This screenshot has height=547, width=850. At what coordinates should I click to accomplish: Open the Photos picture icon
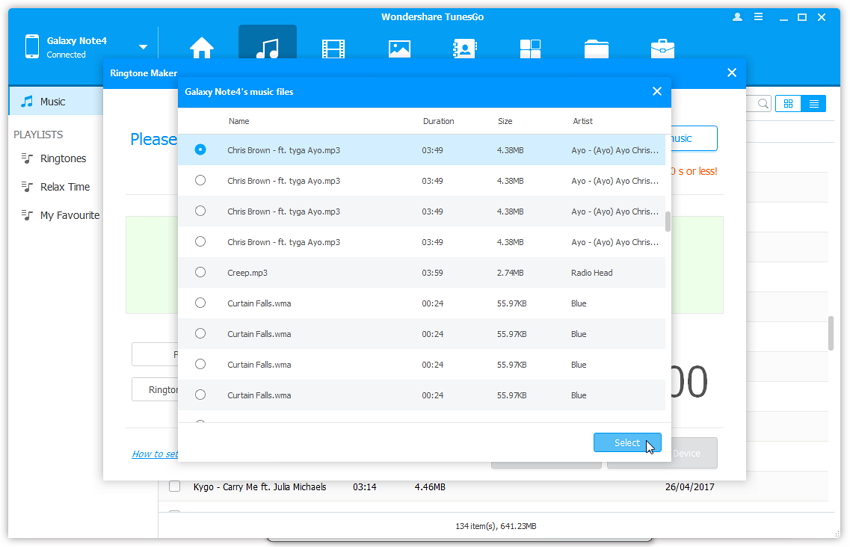[399, 48]
